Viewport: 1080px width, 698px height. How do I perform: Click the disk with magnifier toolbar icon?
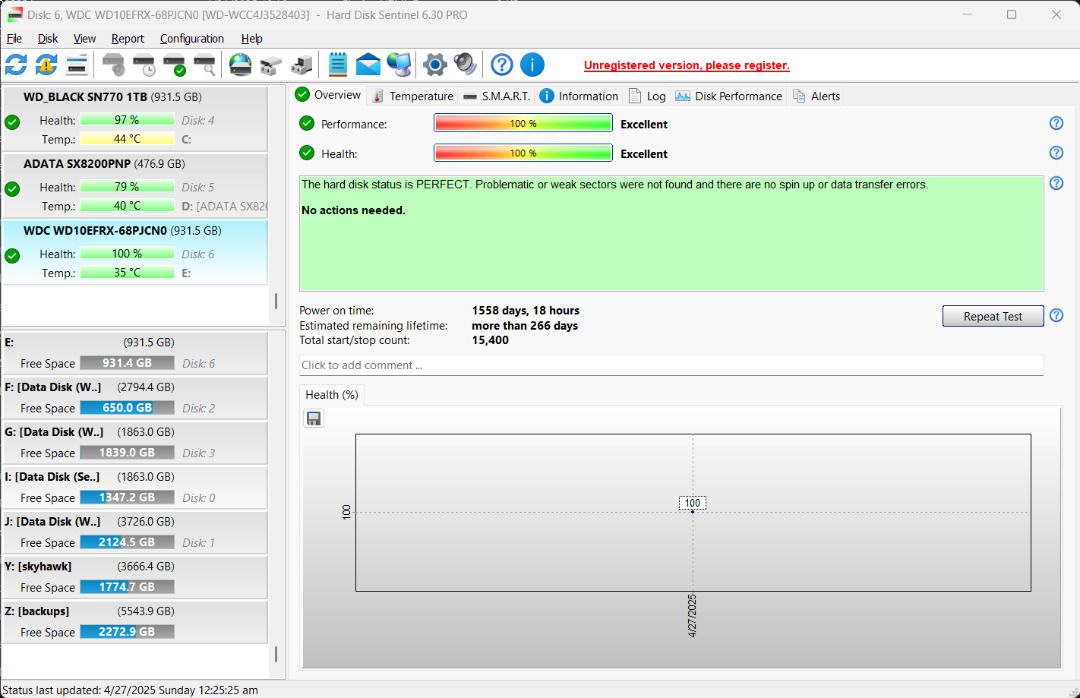click(205, 65)
